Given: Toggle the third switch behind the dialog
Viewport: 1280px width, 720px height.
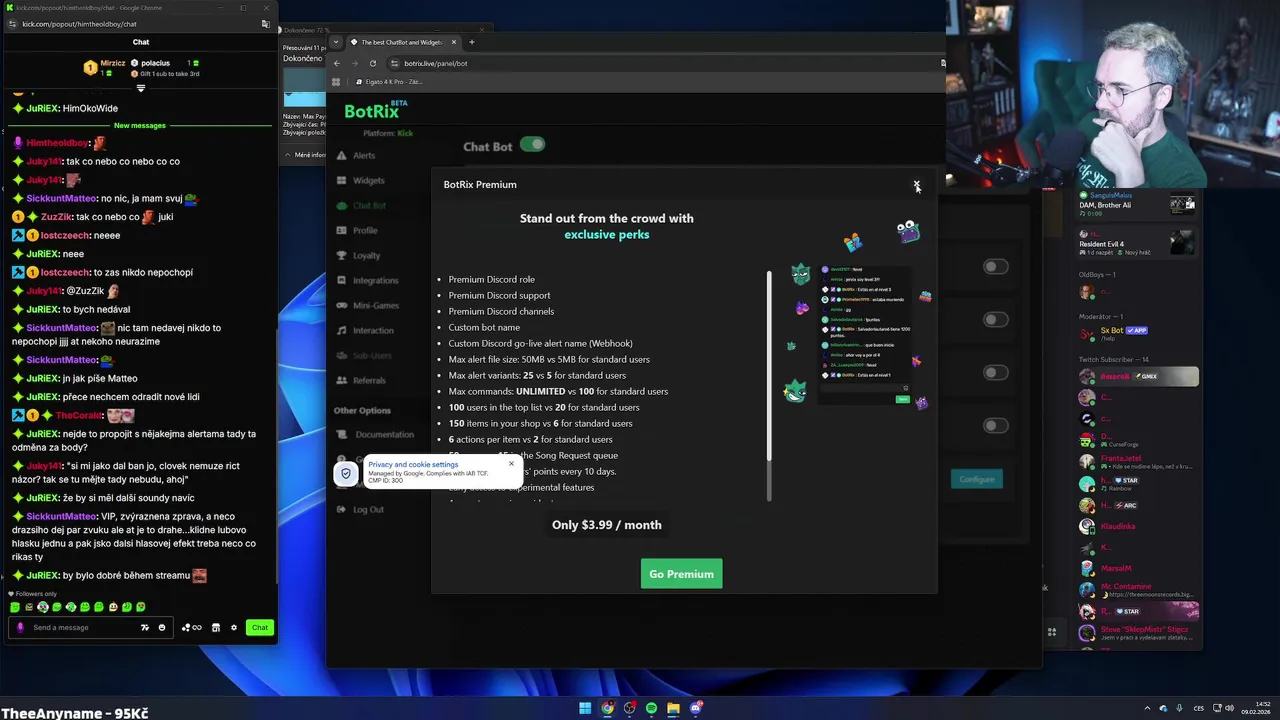Looking at the screenshot, I should [995, 372].
